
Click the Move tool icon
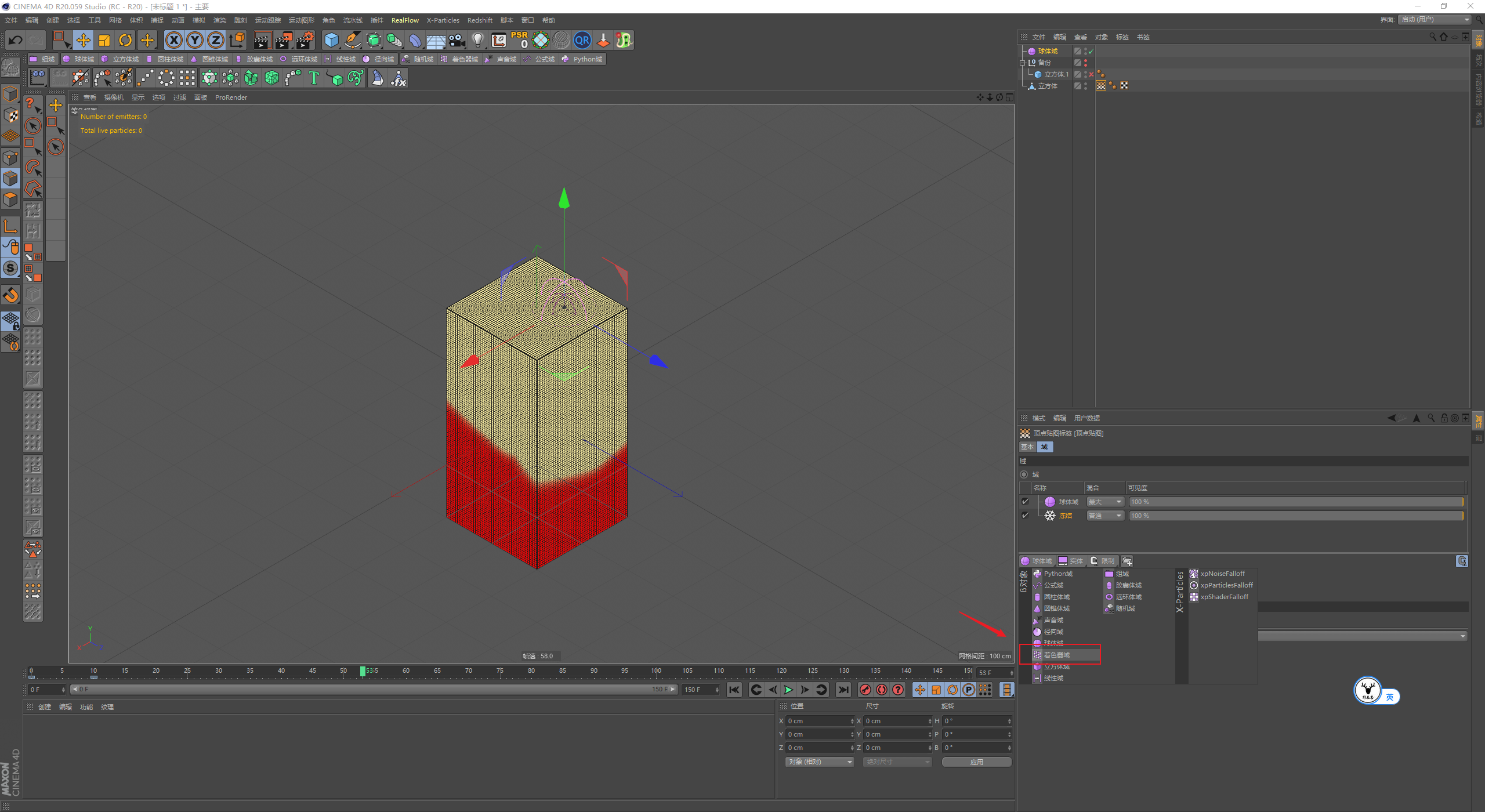[83, 40]
